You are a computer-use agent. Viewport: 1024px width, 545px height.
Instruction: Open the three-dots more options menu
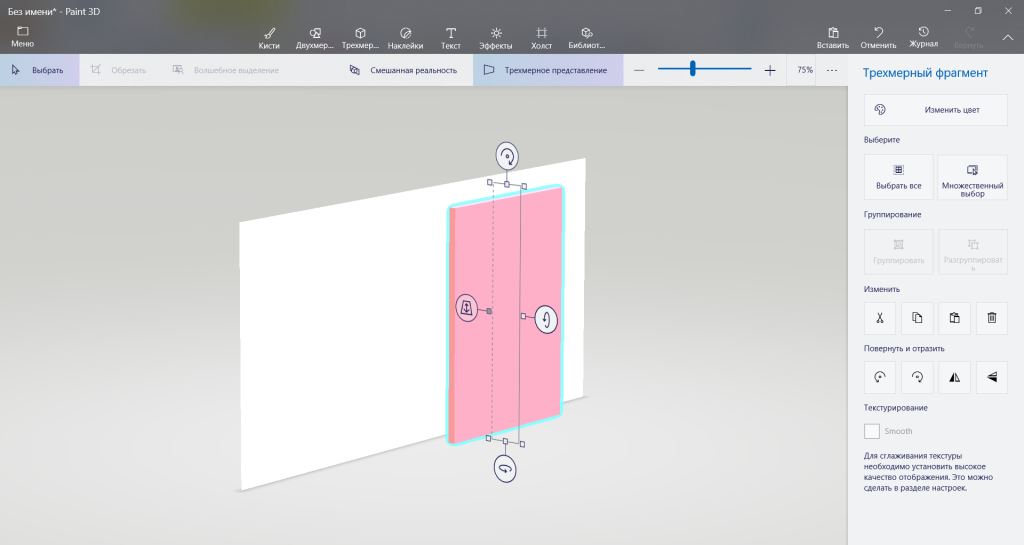[831, 70]
